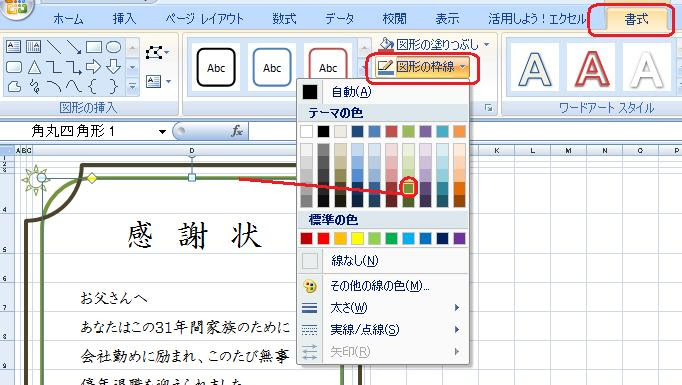
Task: Open the ページ レイアウト tab
Action: pos(204,19)
